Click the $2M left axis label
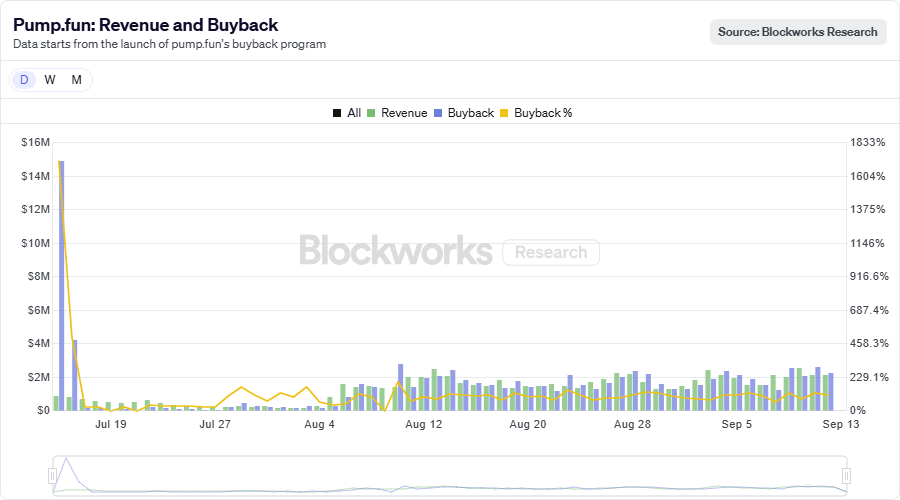Image resolution: width=900 pixels, height=500 pixels. [x=38, y=377]
